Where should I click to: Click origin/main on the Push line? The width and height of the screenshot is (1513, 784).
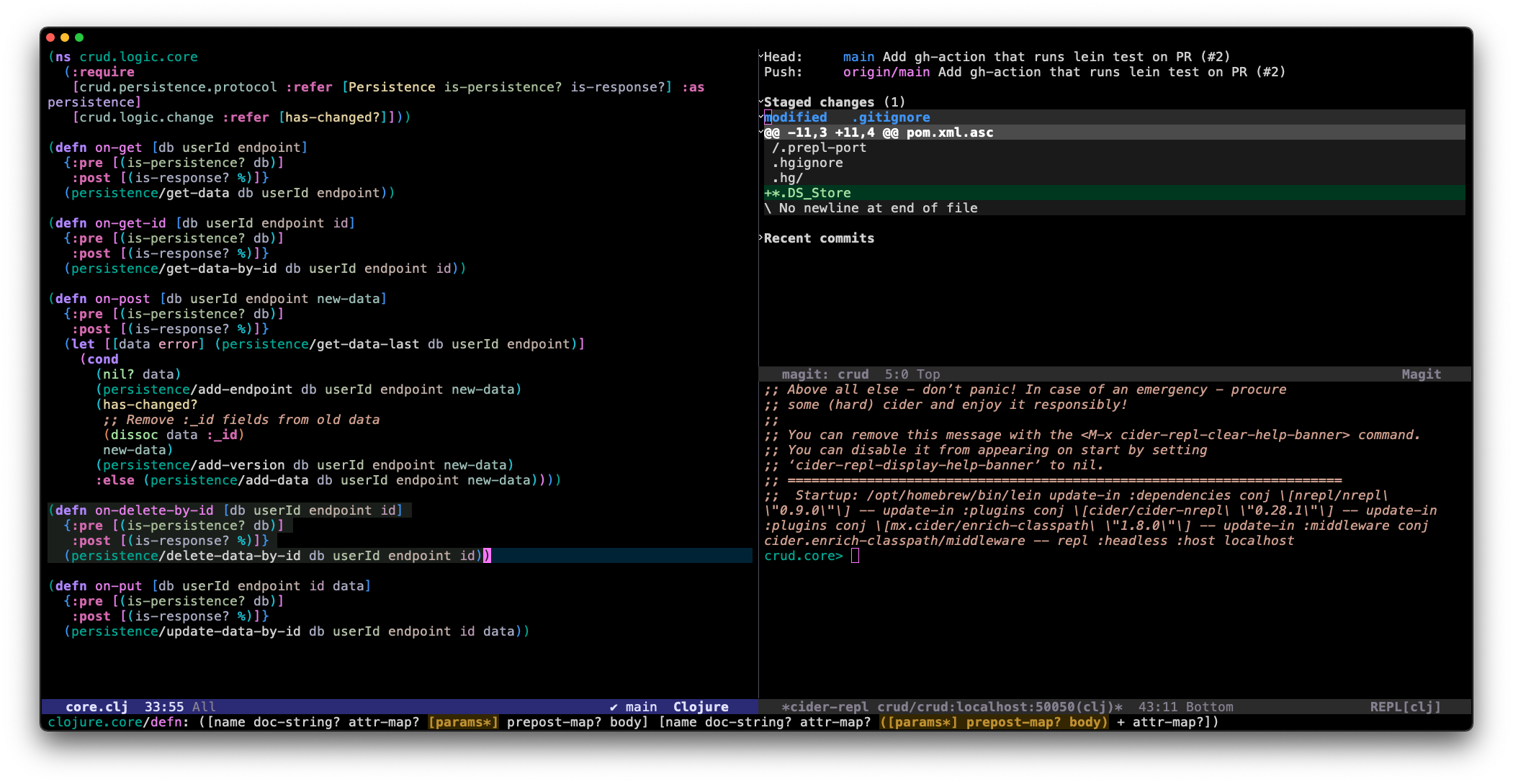[886, 71]
